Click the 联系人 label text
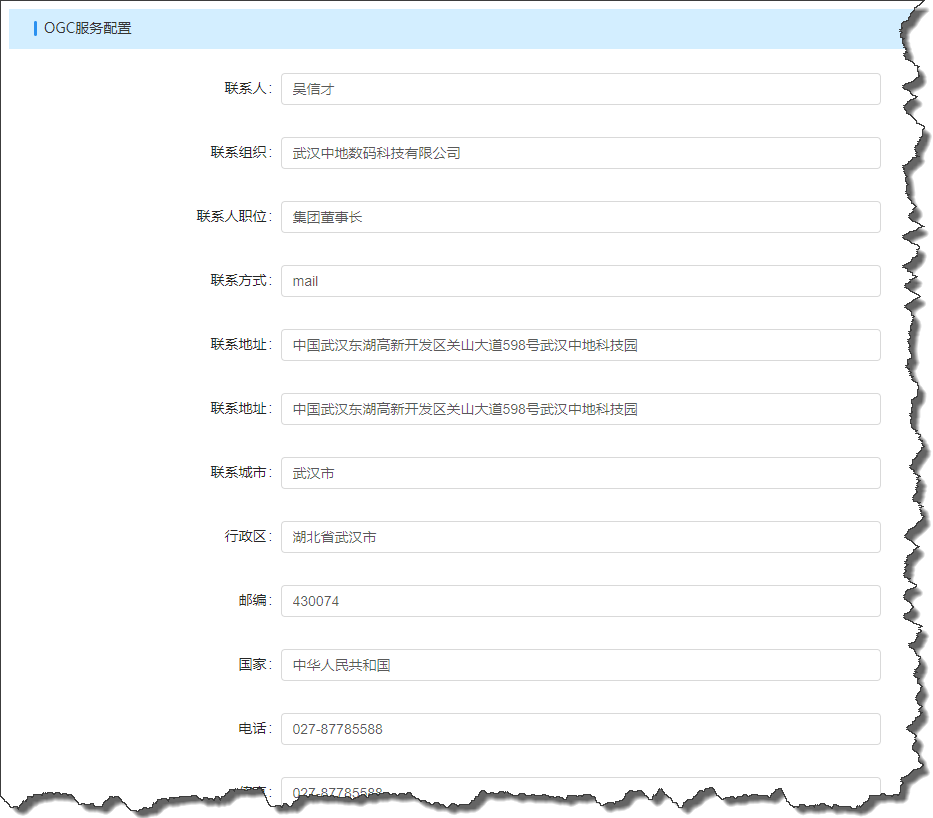 coord(246,89)
